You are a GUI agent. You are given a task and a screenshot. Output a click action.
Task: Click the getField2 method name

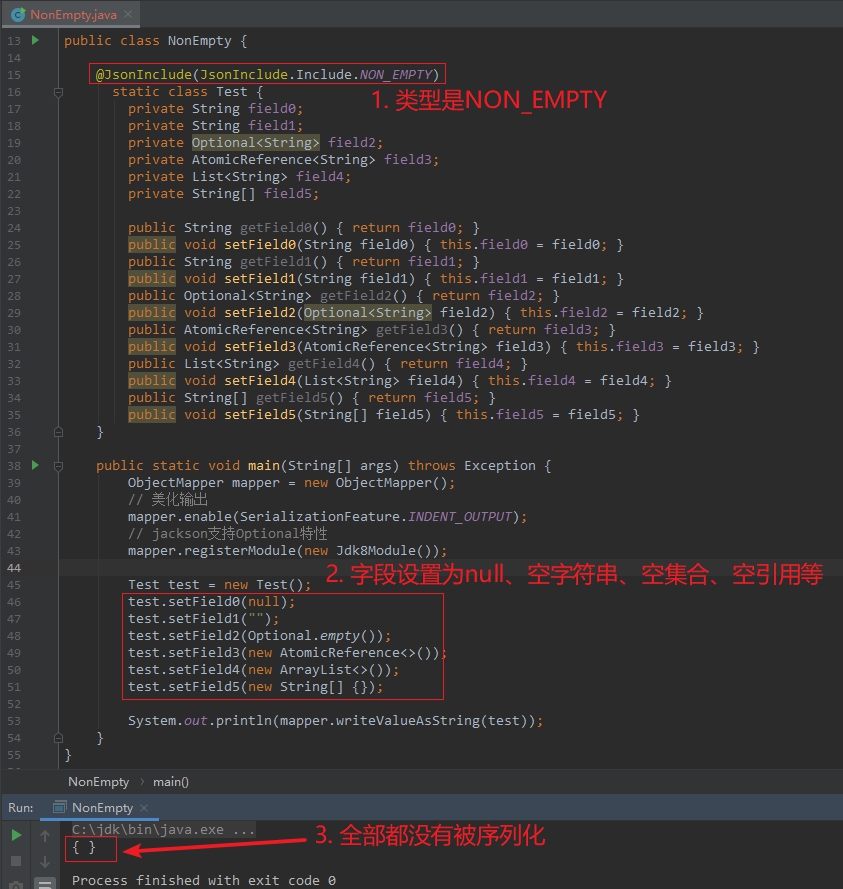click(x=355, y=295)
